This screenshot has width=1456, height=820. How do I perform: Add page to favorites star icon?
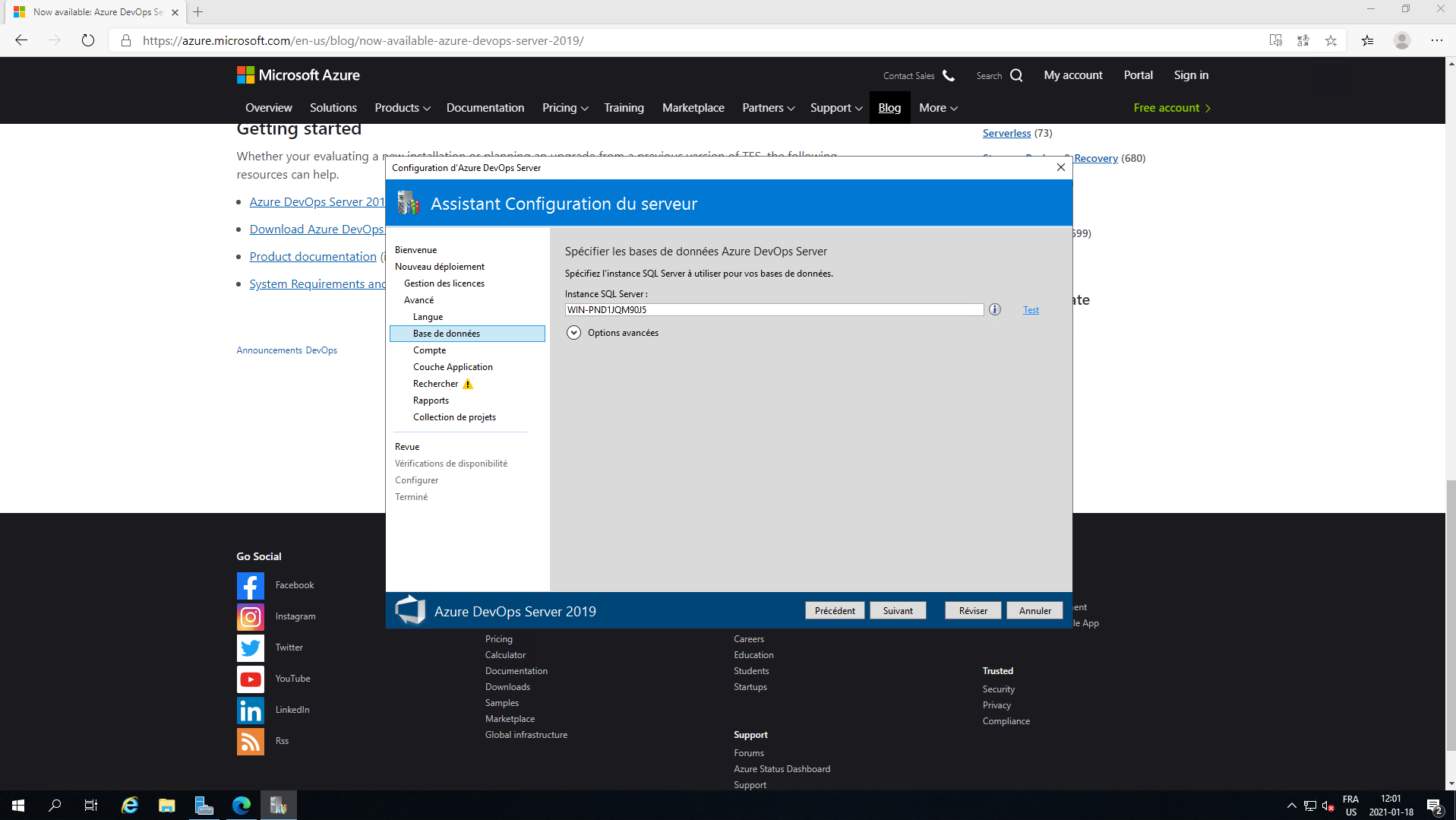pos(1331,40)
